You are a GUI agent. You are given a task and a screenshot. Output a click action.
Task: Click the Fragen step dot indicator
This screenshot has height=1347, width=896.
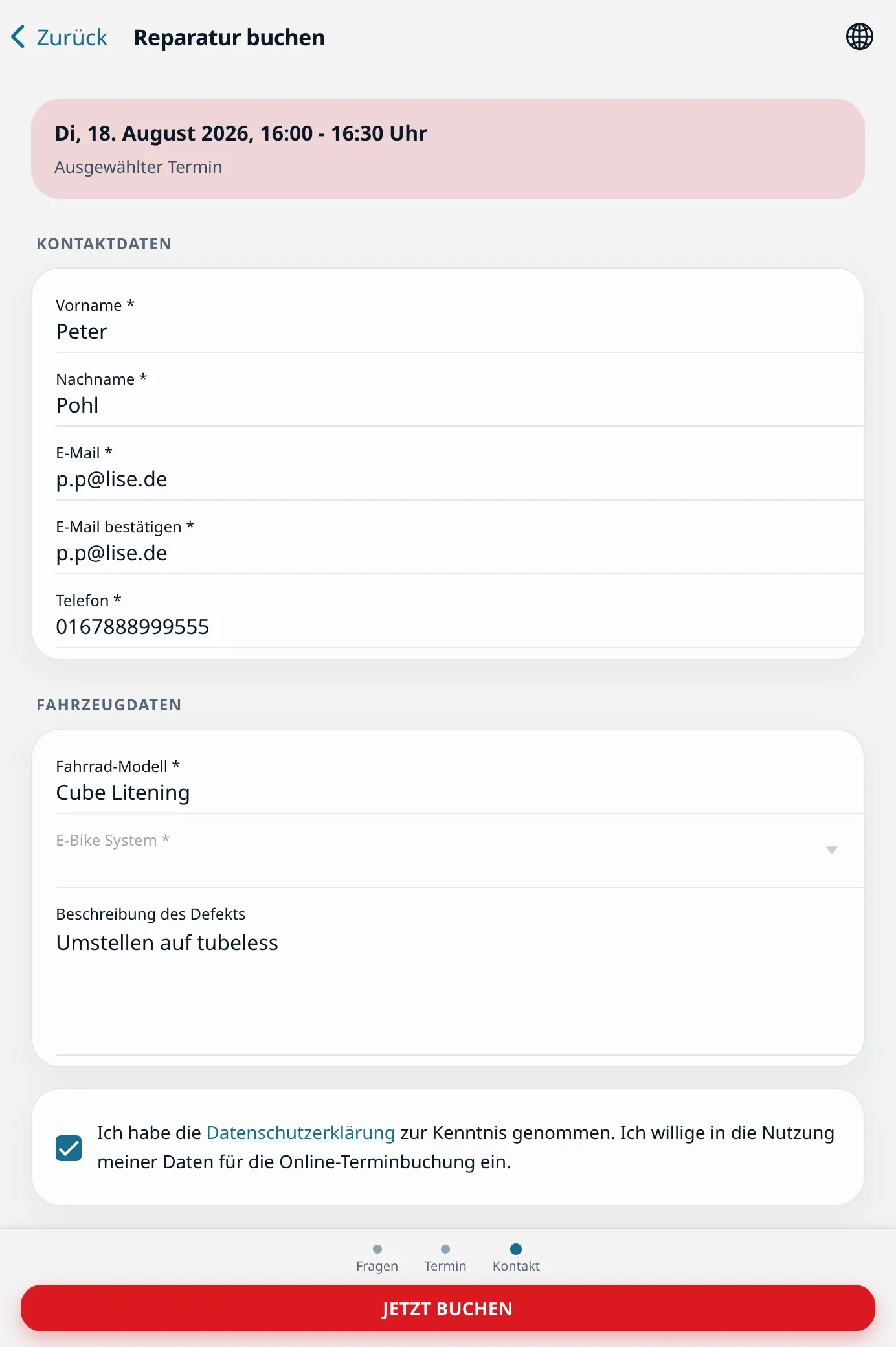[x=377, y=1249]
